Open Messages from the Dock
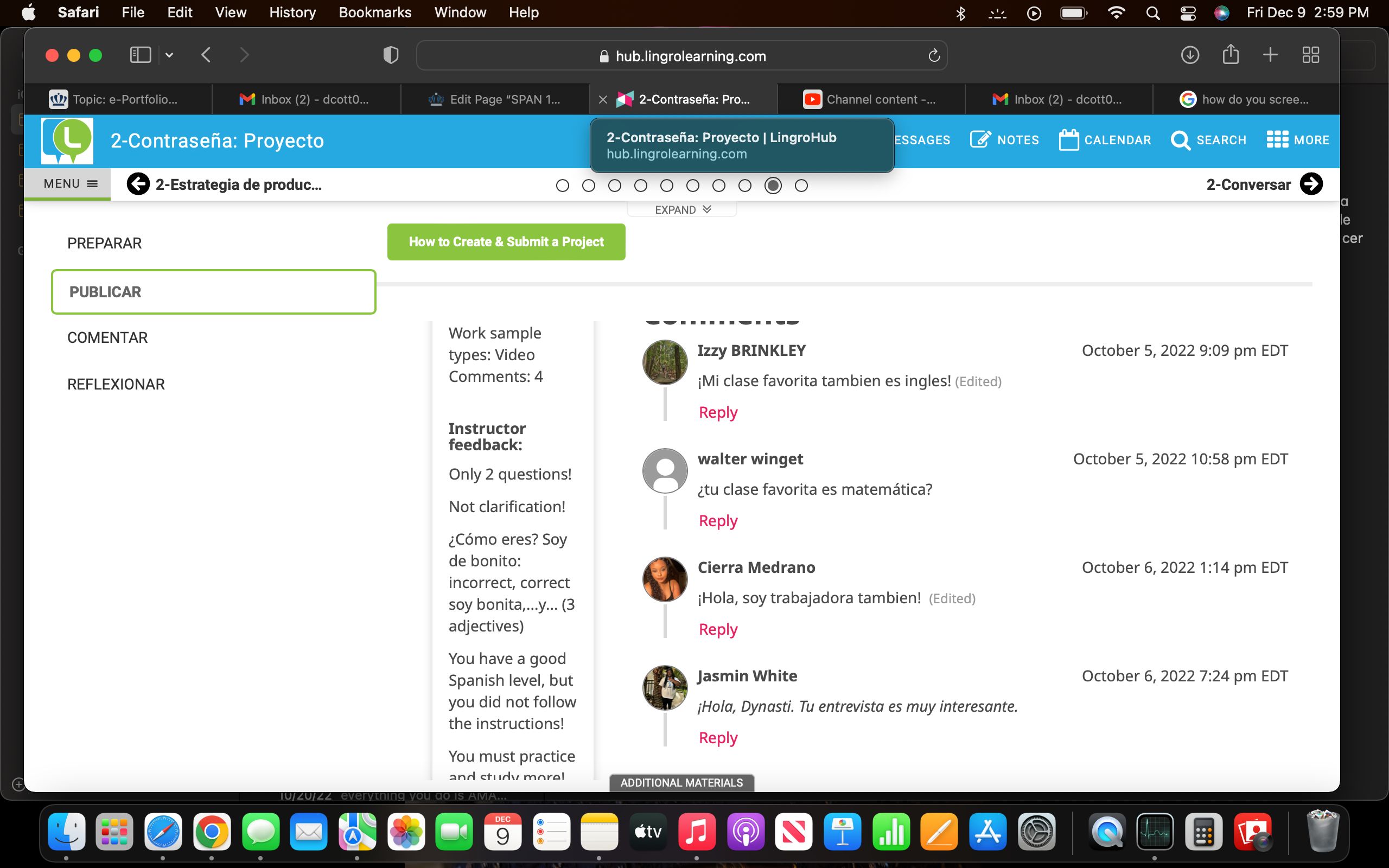 click(x=260, y=831)
